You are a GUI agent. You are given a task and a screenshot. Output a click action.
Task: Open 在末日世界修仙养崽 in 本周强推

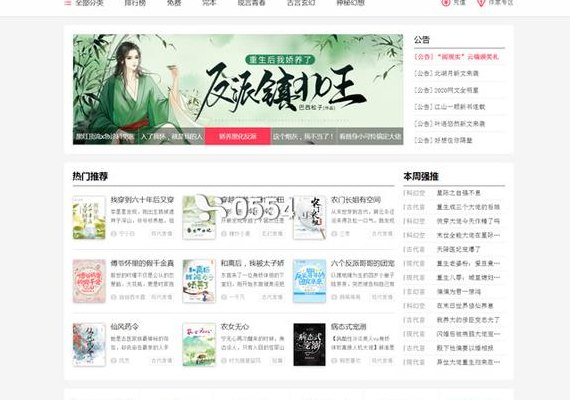tap(465, 306)
